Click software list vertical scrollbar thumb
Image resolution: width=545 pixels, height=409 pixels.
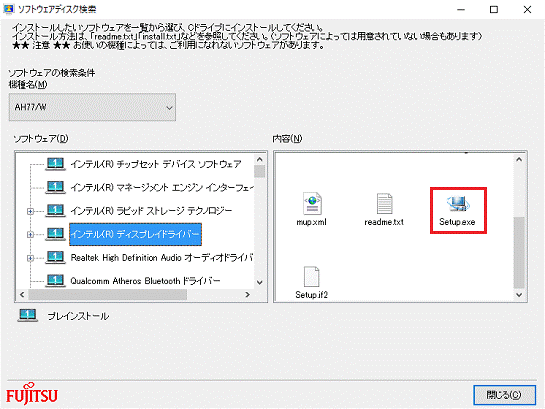(x=260, y=171)
